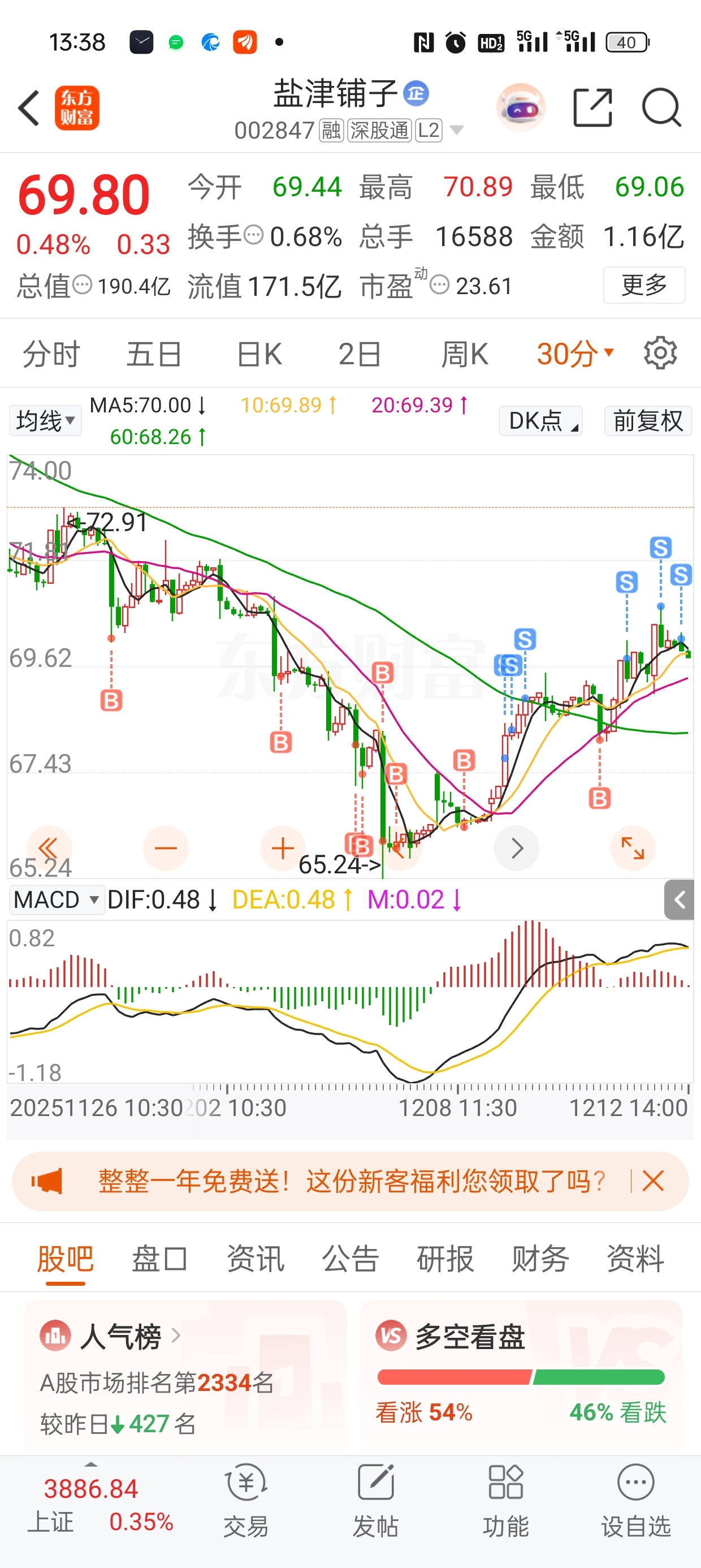Tap 看跌 46% bearish vote
701x1568 pixels.
618,1412
